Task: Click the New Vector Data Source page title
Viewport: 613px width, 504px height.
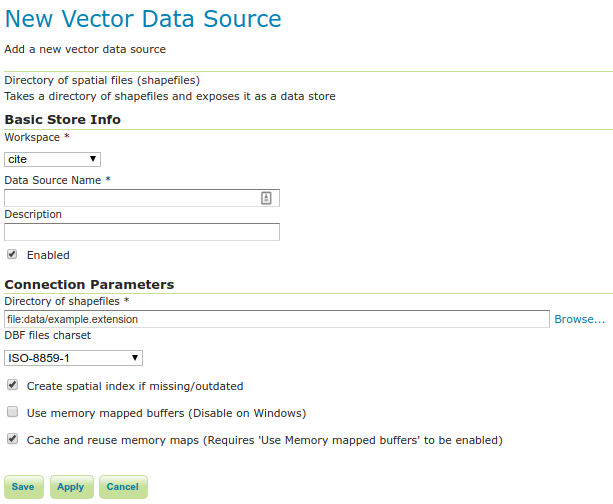Action: tap(143, 19)
